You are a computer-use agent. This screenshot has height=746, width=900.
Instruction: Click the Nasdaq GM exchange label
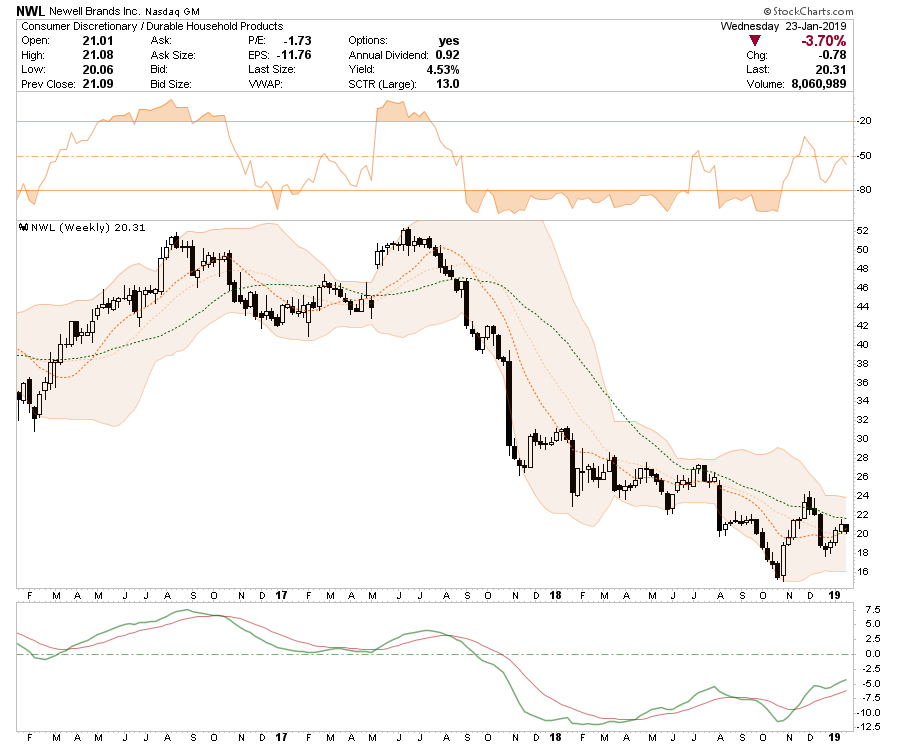[172, 11]
